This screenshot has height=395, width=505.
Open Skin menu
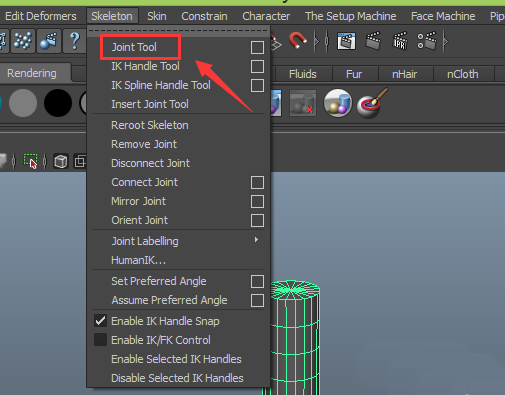(x=157, y=16)
